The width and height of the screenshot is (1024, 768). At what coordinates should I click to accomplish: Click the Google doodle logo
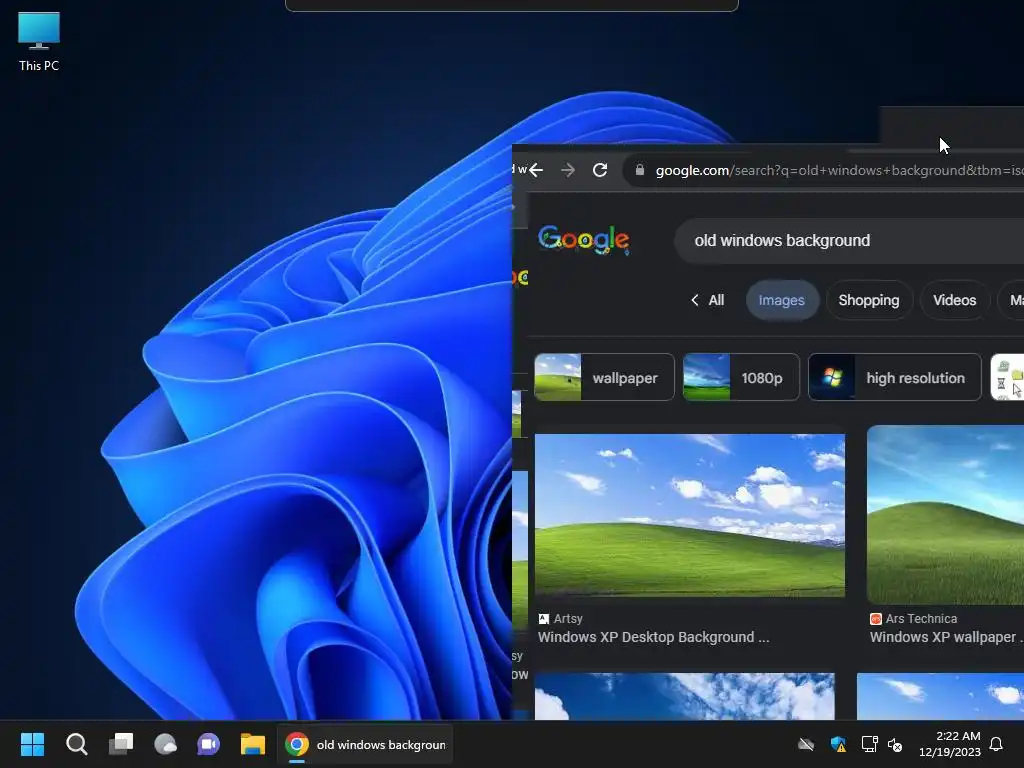[x=584, y=240]
